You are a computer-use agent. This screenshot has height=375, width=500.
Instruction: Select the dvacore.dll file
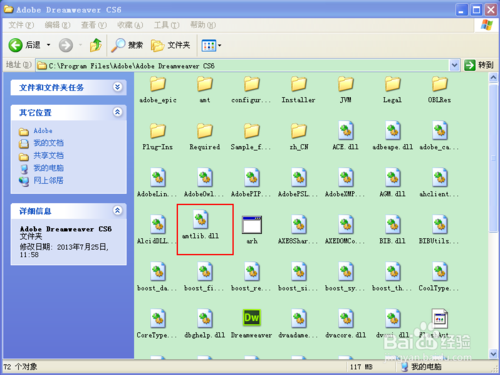[x=346, y=324]
